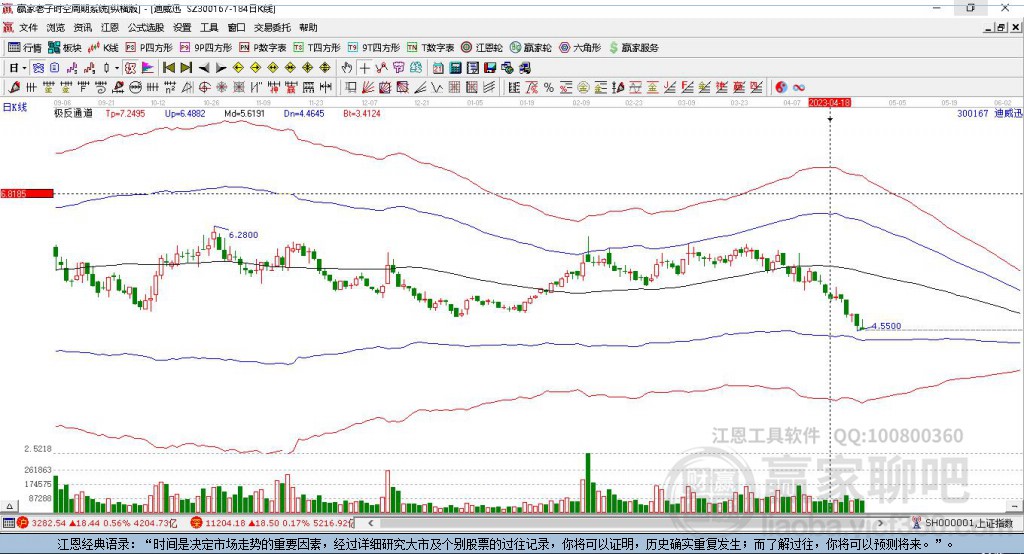The width and height of the screenshot is (1024, 554).
Task: Select the Gann fan lines tool
Action: tap(368, 87)
